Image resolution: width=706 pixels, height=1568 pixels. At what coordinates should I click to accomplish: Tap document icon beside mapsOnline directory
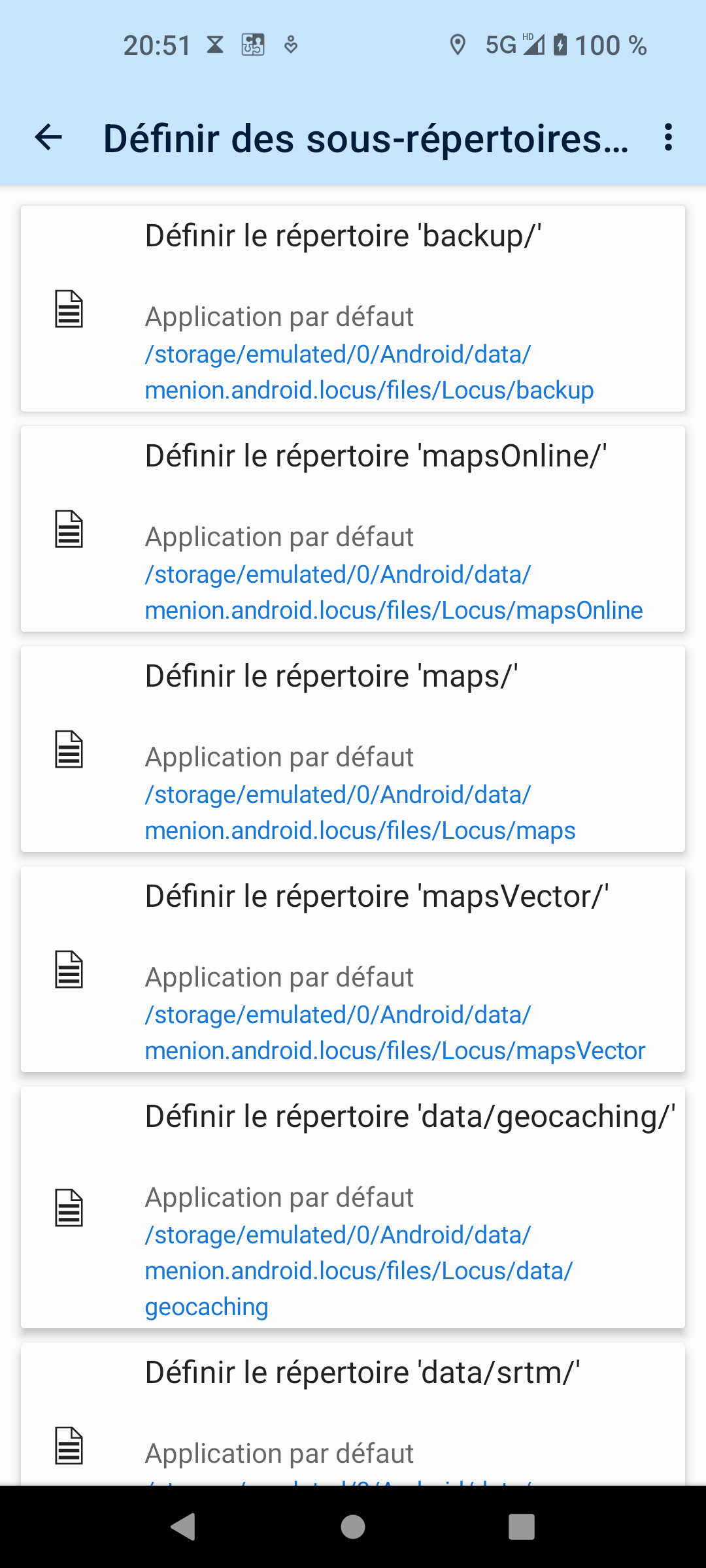pyautogui.click(x=69, y=529)
